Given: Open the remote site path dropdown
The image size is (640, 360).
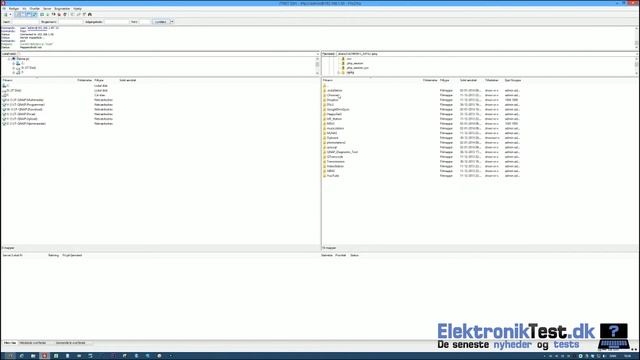Looking at the screenshot, I should click(636, 54).
